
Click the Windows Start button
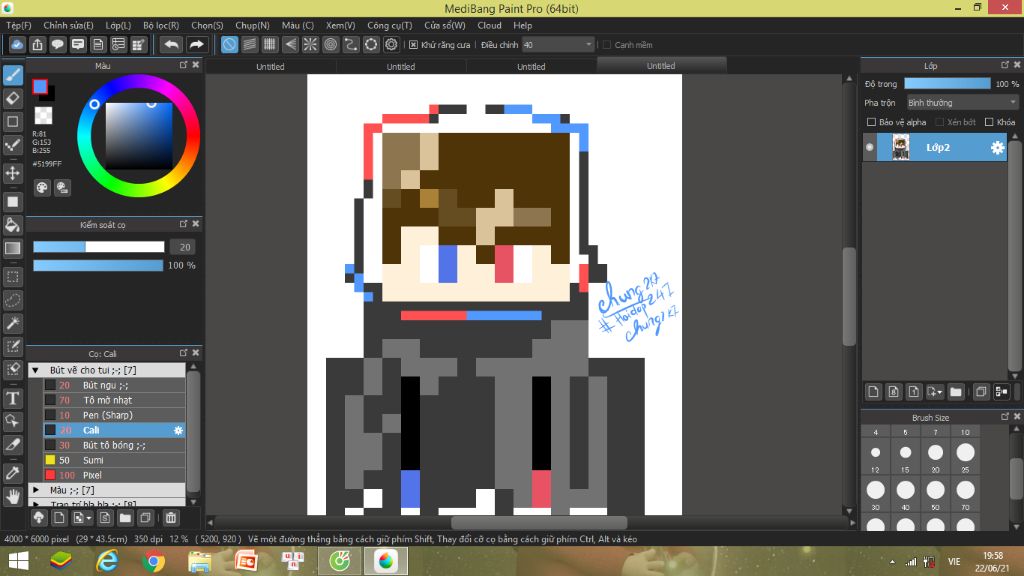pos(18,562)
